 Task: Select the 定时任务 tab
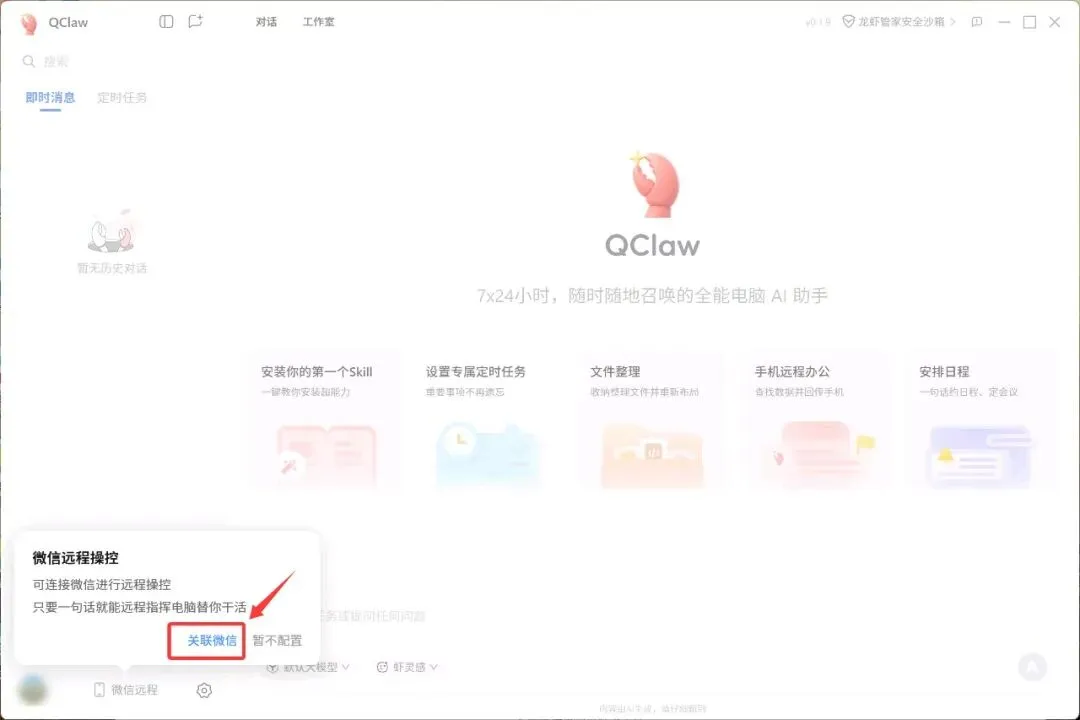[122, 97]
